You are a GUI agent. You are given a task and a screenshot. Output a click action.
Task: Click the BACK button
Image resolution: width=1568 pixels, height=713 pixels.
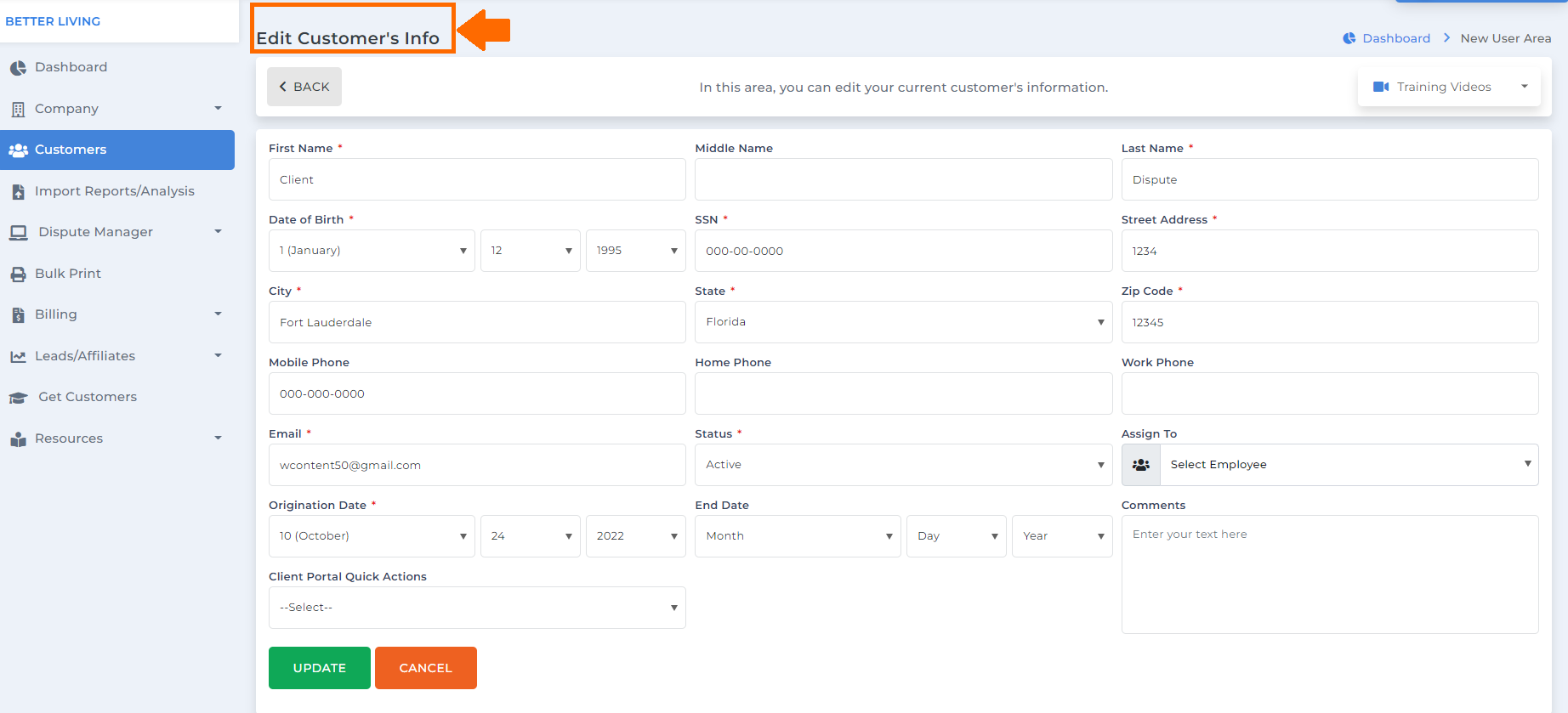tap(304, 87)
